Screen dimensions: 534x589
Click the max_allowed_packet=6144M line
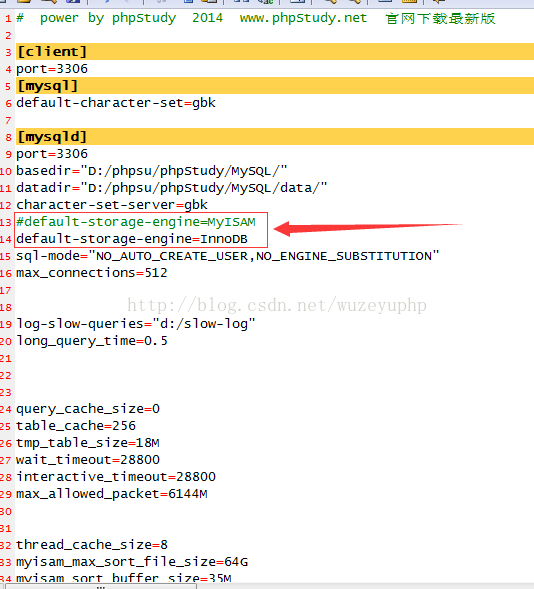tap(112, 494)
